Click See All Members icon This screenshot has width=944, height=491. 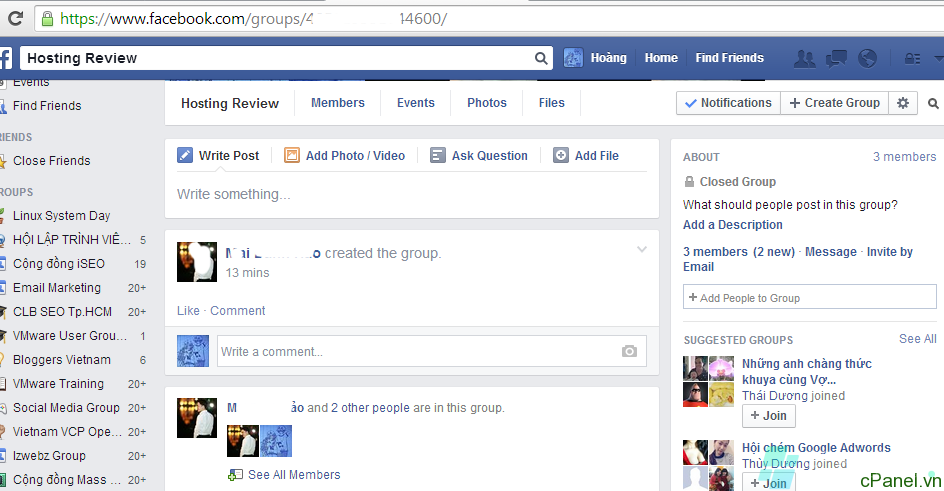pyautogui.click(x=235, y=475)
